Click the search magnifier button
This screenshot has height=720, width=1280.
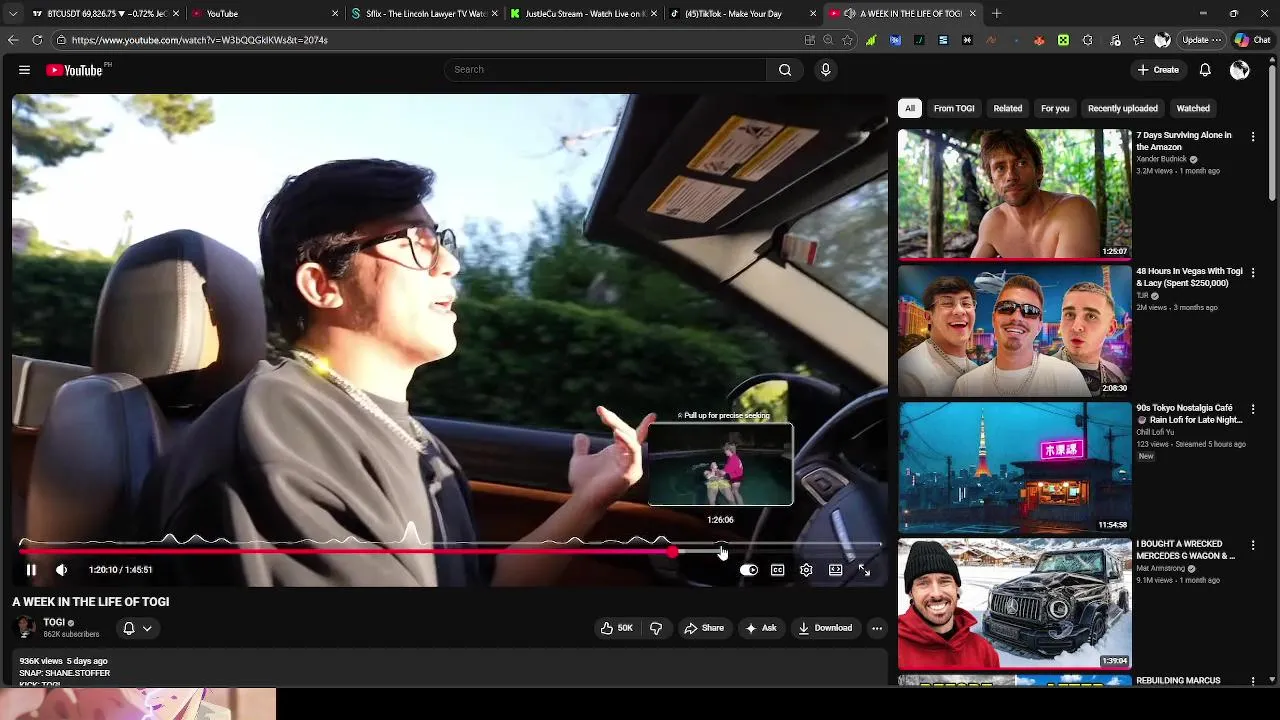tap(785, 70)
